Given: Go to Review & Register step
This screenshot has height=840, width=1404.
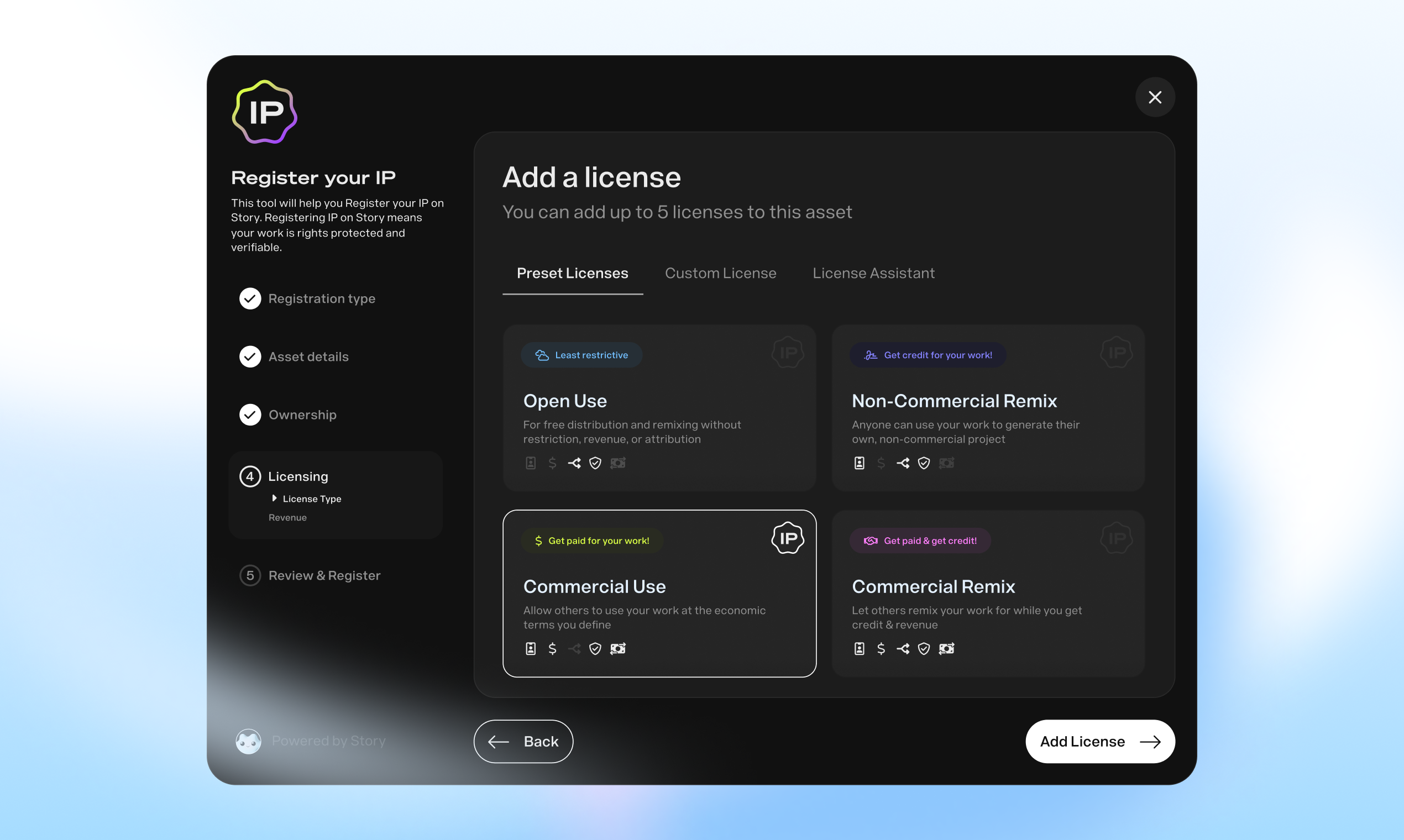Looking at the screenshot, I should 324,576.
